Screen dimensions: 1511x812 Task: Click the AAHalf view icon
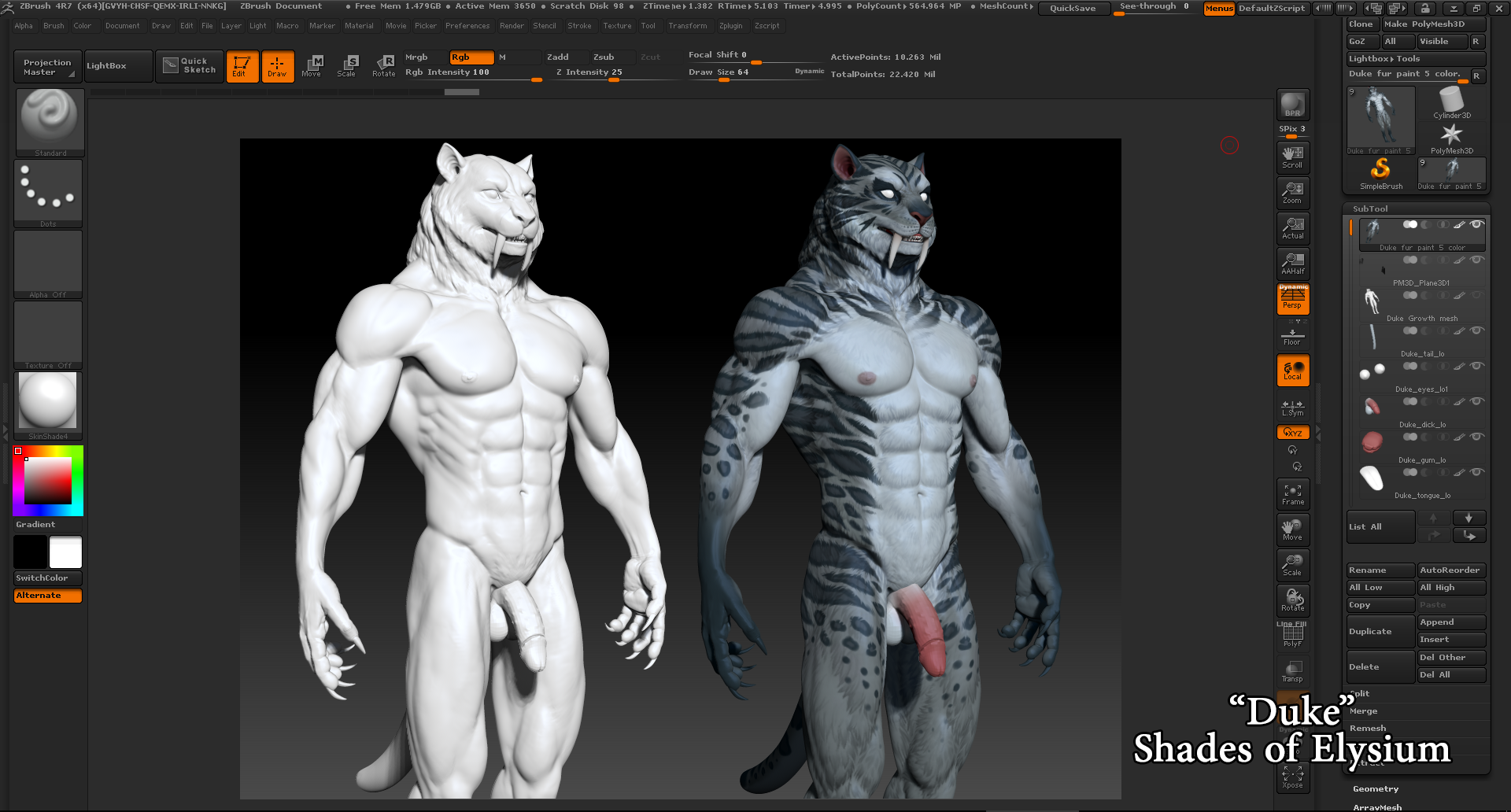pyautogui.click(x=1293, y=264)
